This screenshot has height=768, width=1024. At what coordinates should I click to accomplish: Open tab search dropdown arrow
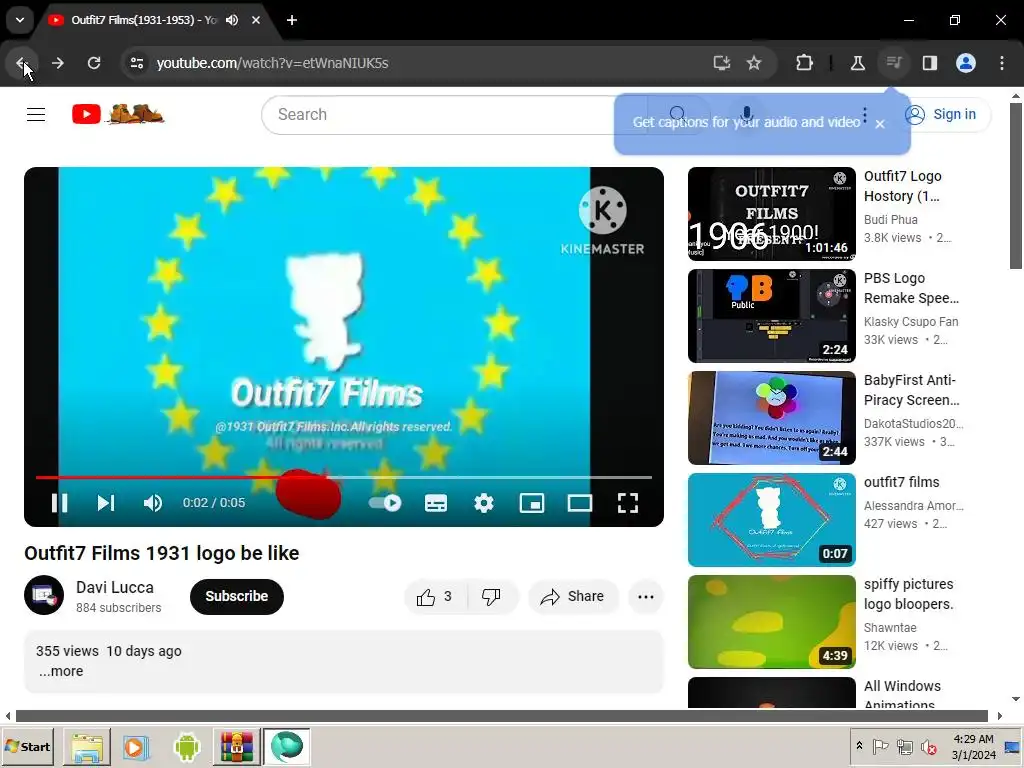coord(20,20)
